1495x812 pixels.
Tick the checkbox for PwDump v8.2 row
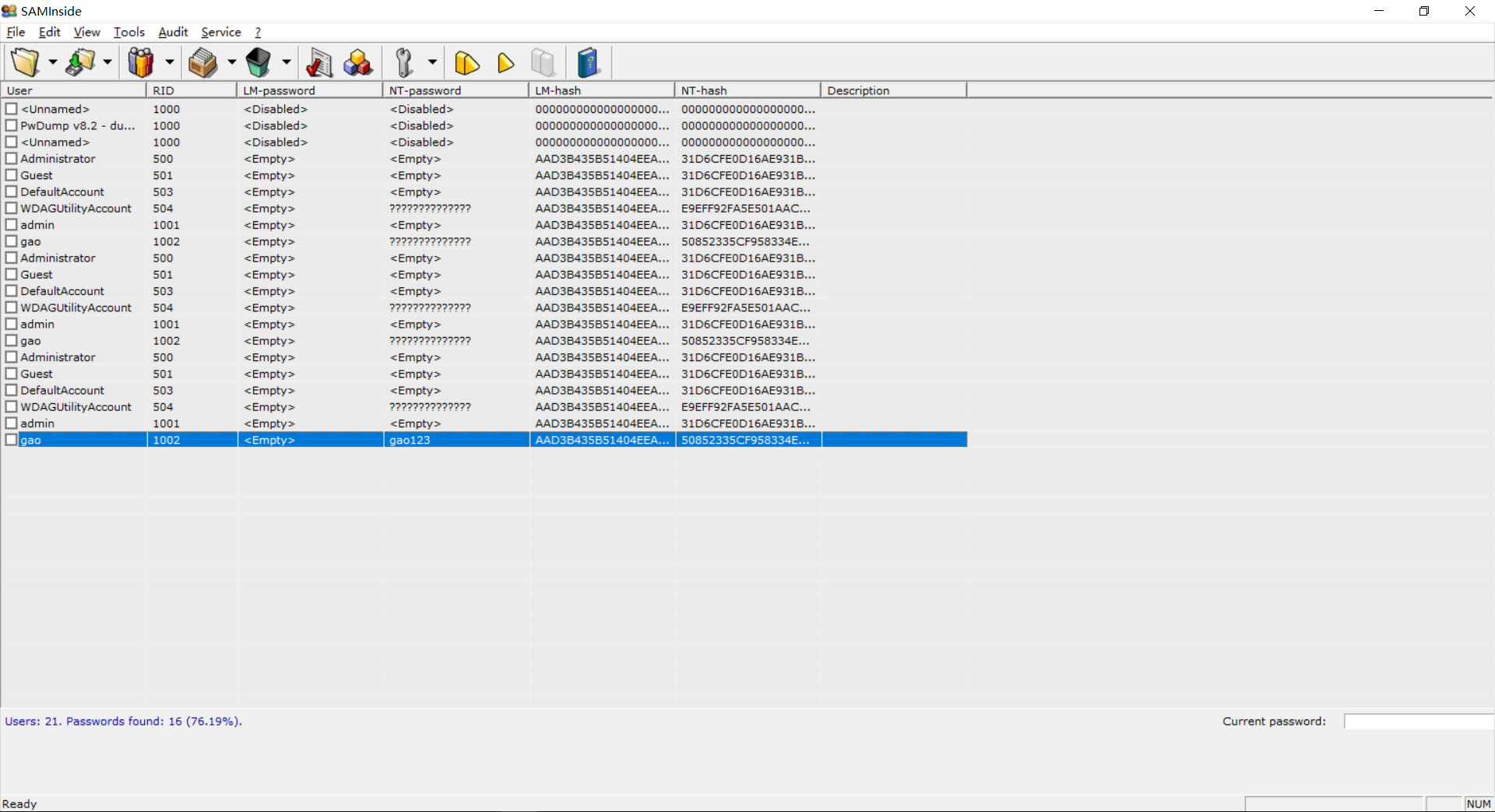[x=12, y=125]
